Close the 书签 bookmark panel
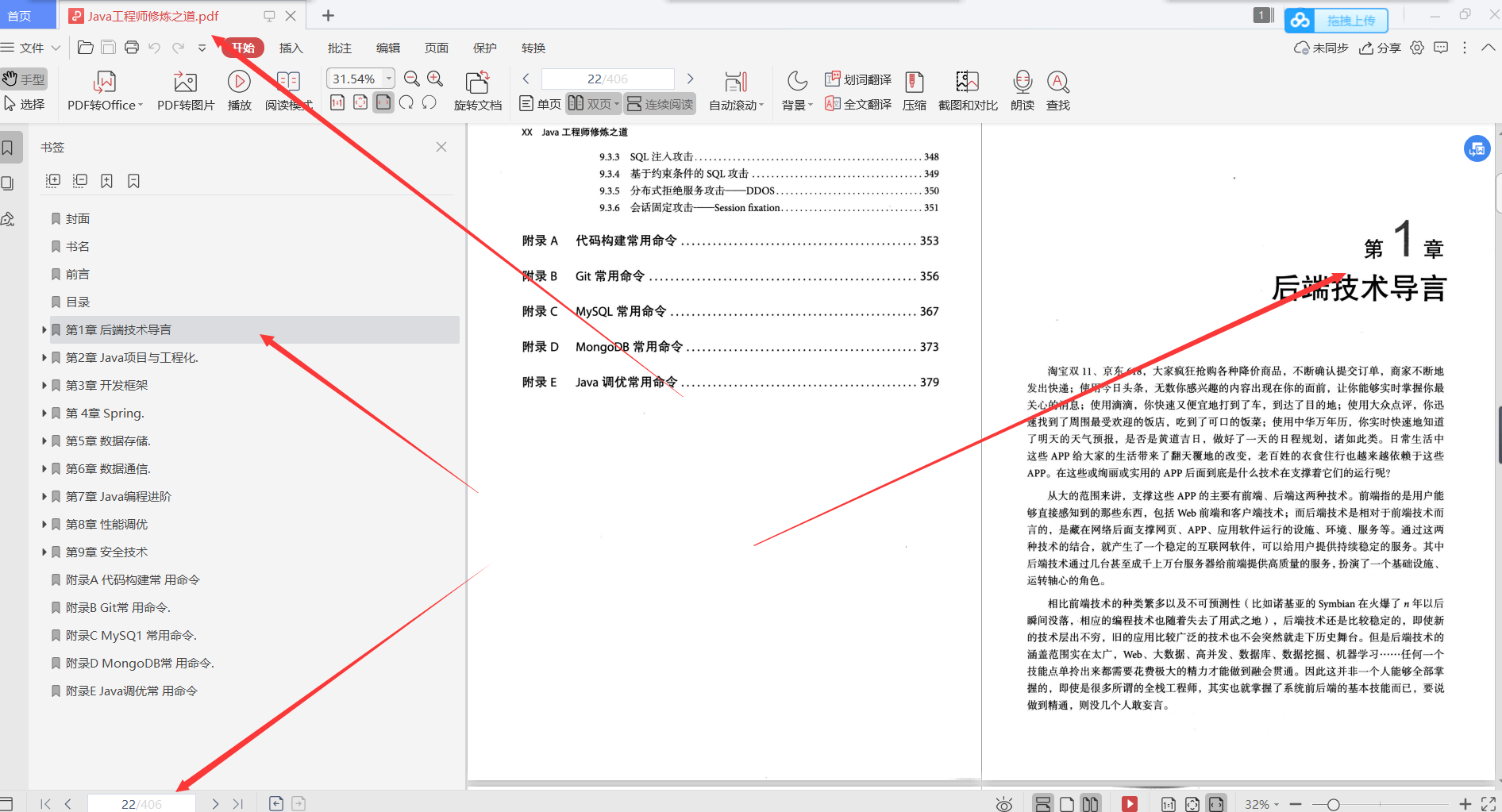The image size is (1502, 812). click(x=441, y=147)
